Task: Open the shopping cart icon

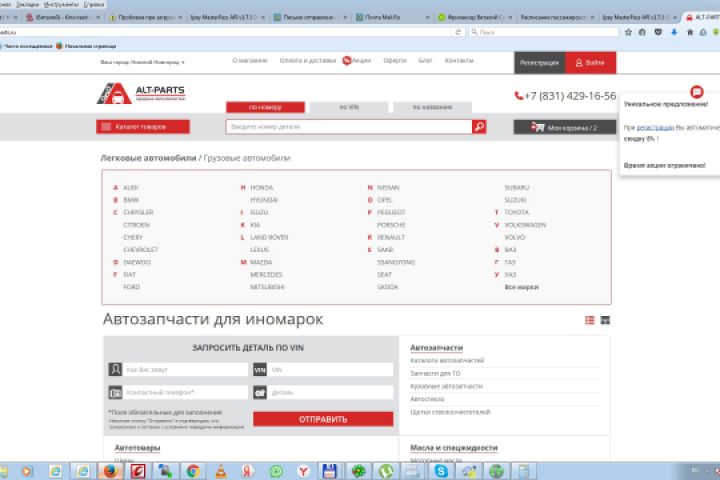Action: click(x=537, y=127)
